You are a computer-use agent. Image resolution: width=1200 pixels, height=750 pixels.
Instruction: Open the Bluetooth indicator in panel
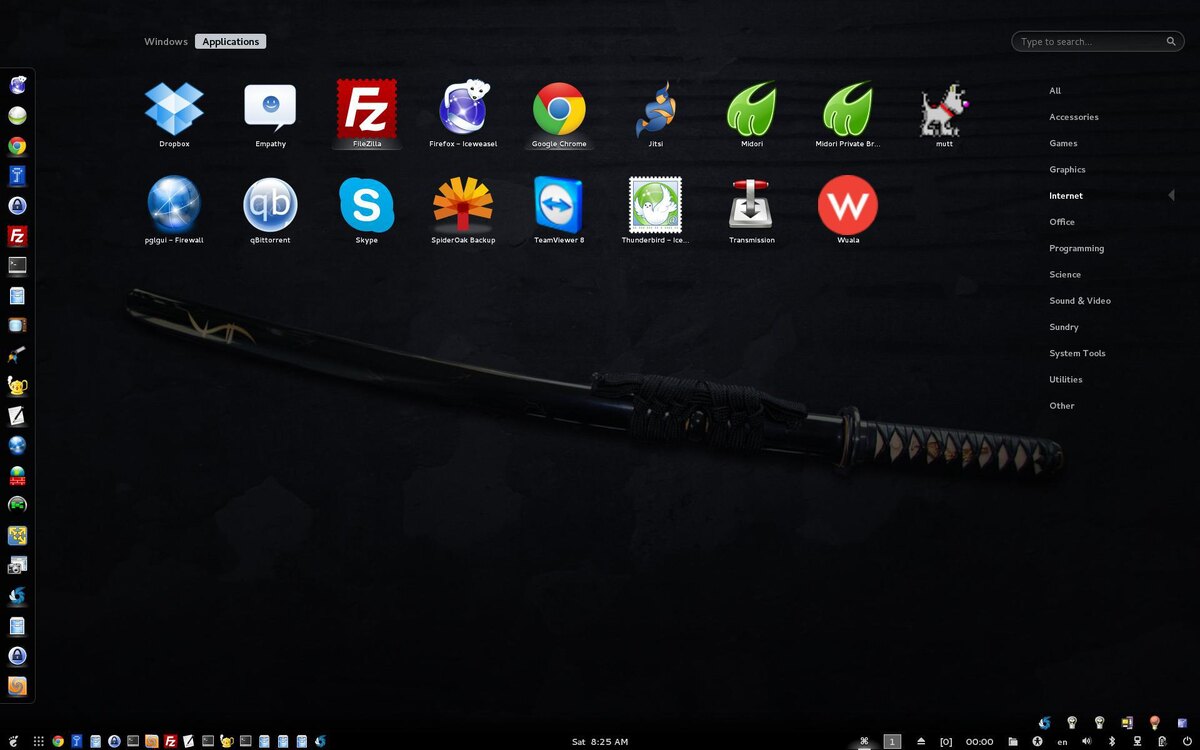pos(1111,741)
